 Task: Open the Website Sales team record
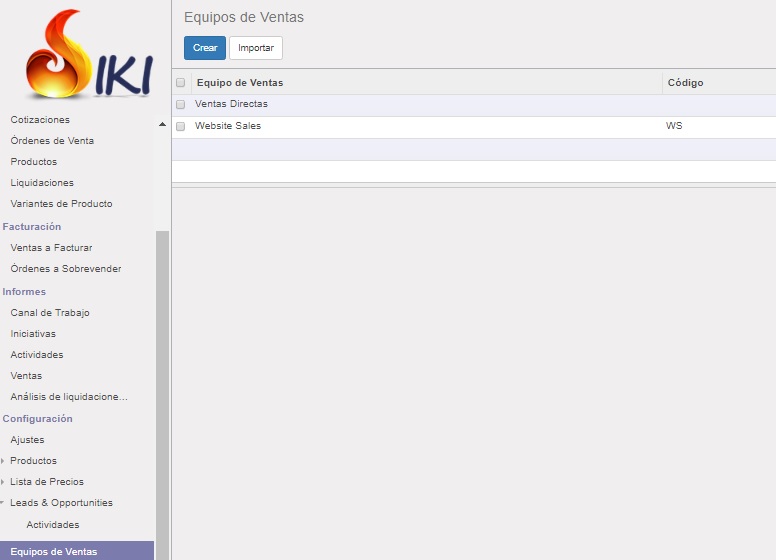pyautogui.click(x=228, y=127)
